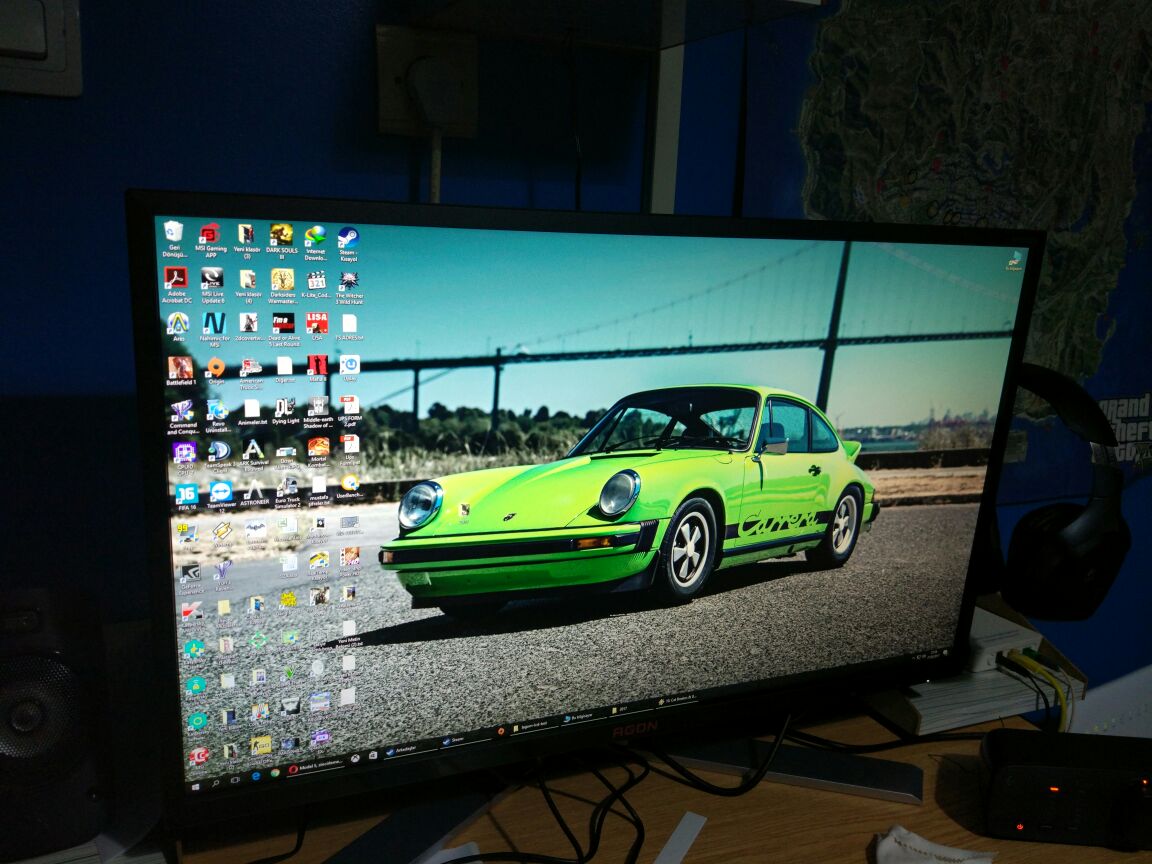1152x864 pixels.
Task: Open UPS FORM 2.pdf file
Action: tap(350, 411)
